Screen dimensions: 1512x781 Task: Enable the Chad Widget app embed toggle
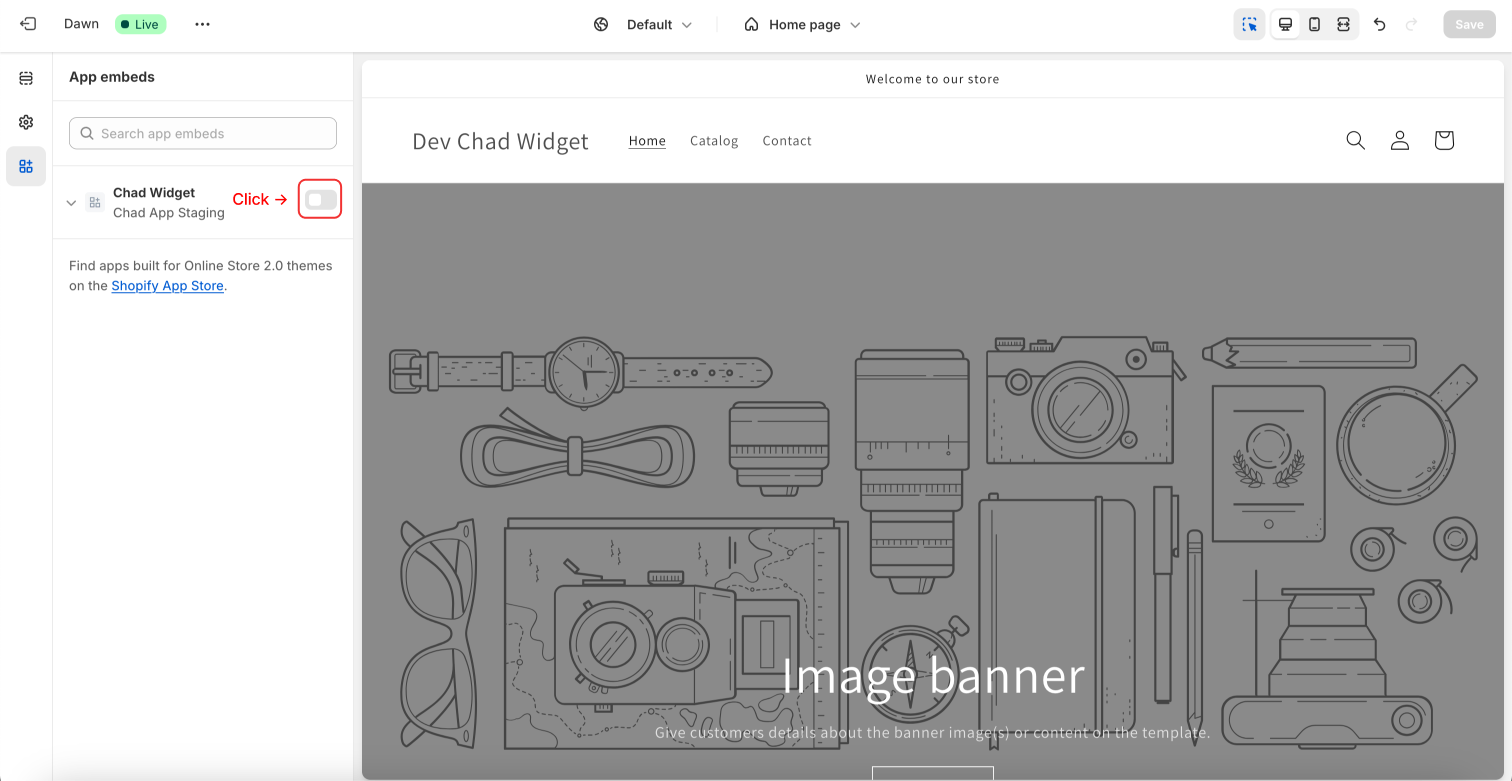tap(321, 200)
